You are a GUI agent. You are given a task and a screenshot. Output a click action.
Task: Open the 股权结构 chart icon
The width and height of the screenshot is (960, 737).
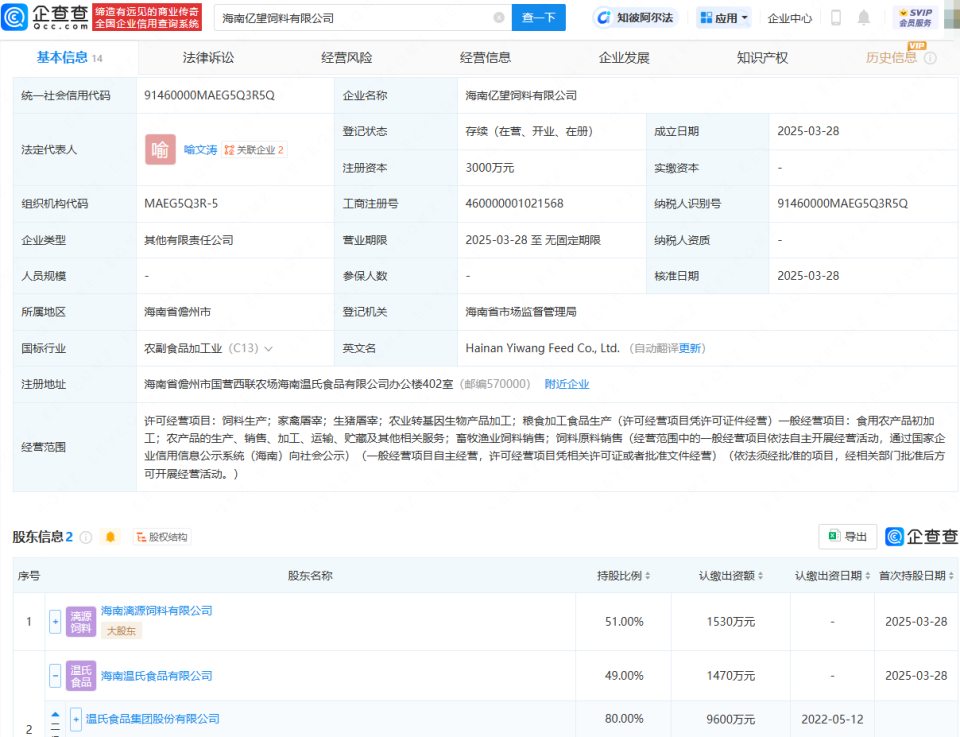pos(162,537)
